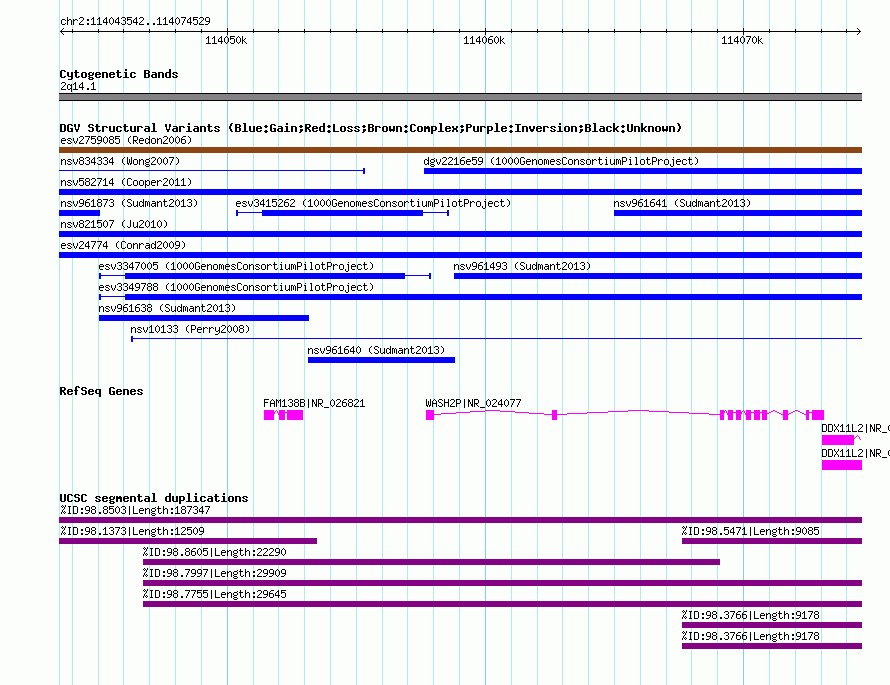Click the %ID:98.7755|Length:29645 label
Image resolution: width=890 pixels, height=685 pixels.
pyautogui.click(x=215, y=594)
